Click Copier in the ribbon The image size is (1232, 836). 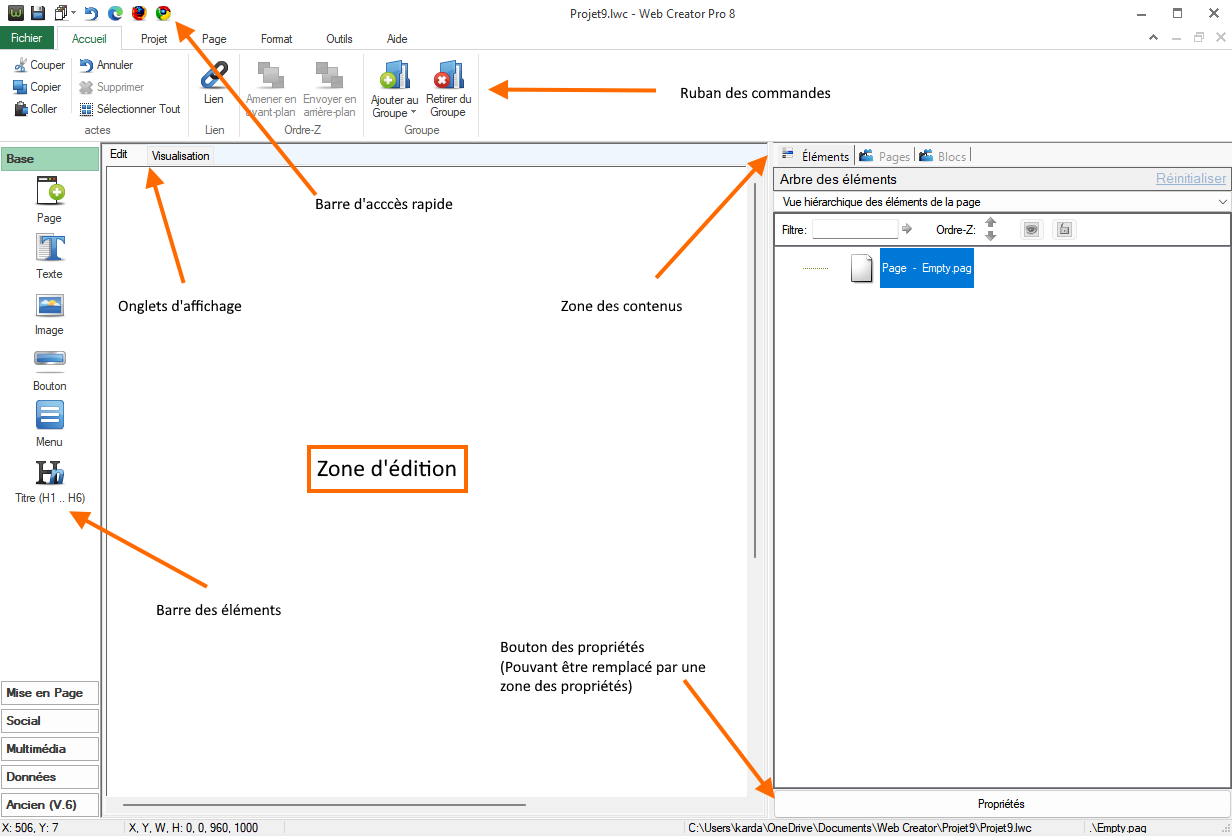tap(38, 87)
